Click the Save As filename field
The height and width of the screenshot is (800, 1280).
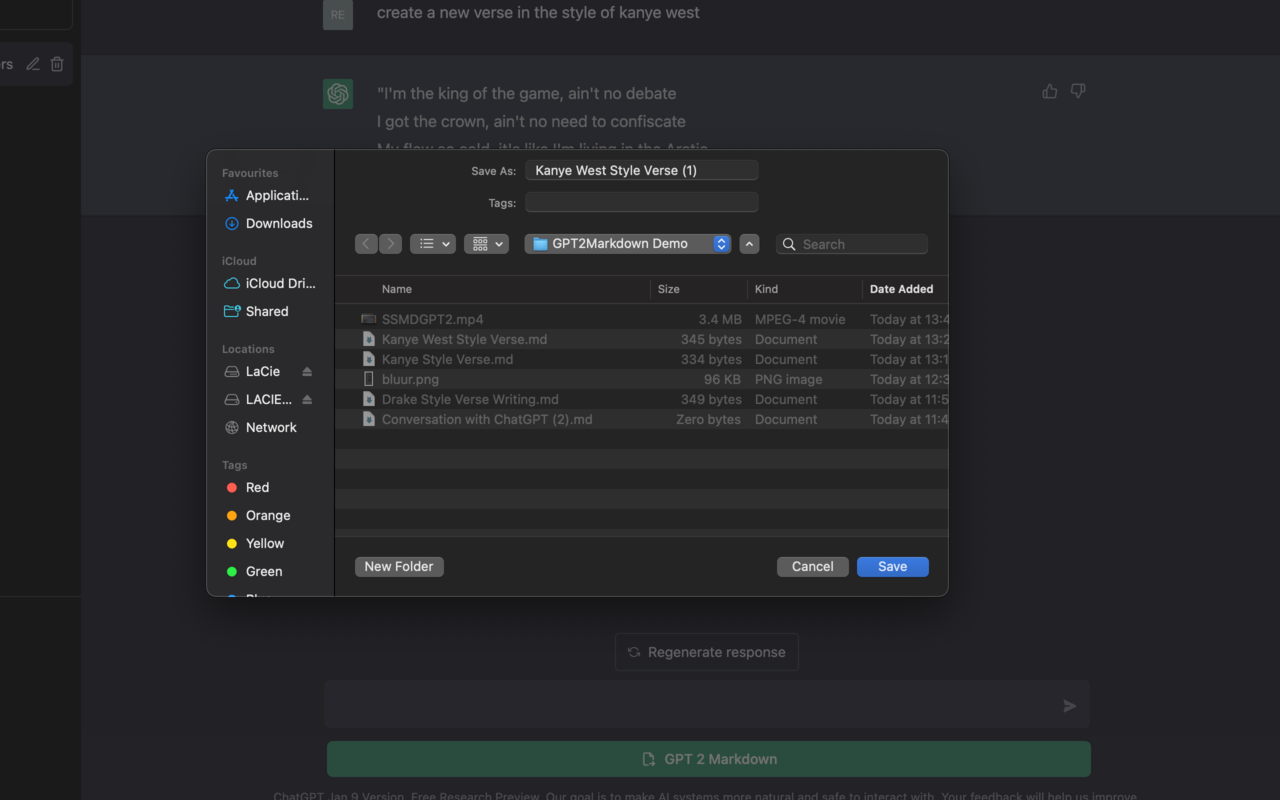pos(641,170)
